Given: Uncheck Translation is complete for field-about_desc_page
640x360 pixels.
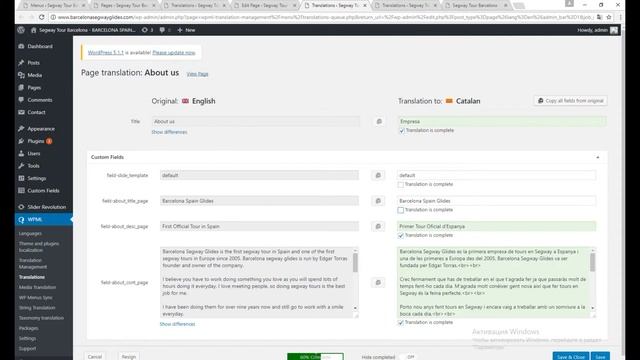Looking at the screenshot, I should pos(401,236).
